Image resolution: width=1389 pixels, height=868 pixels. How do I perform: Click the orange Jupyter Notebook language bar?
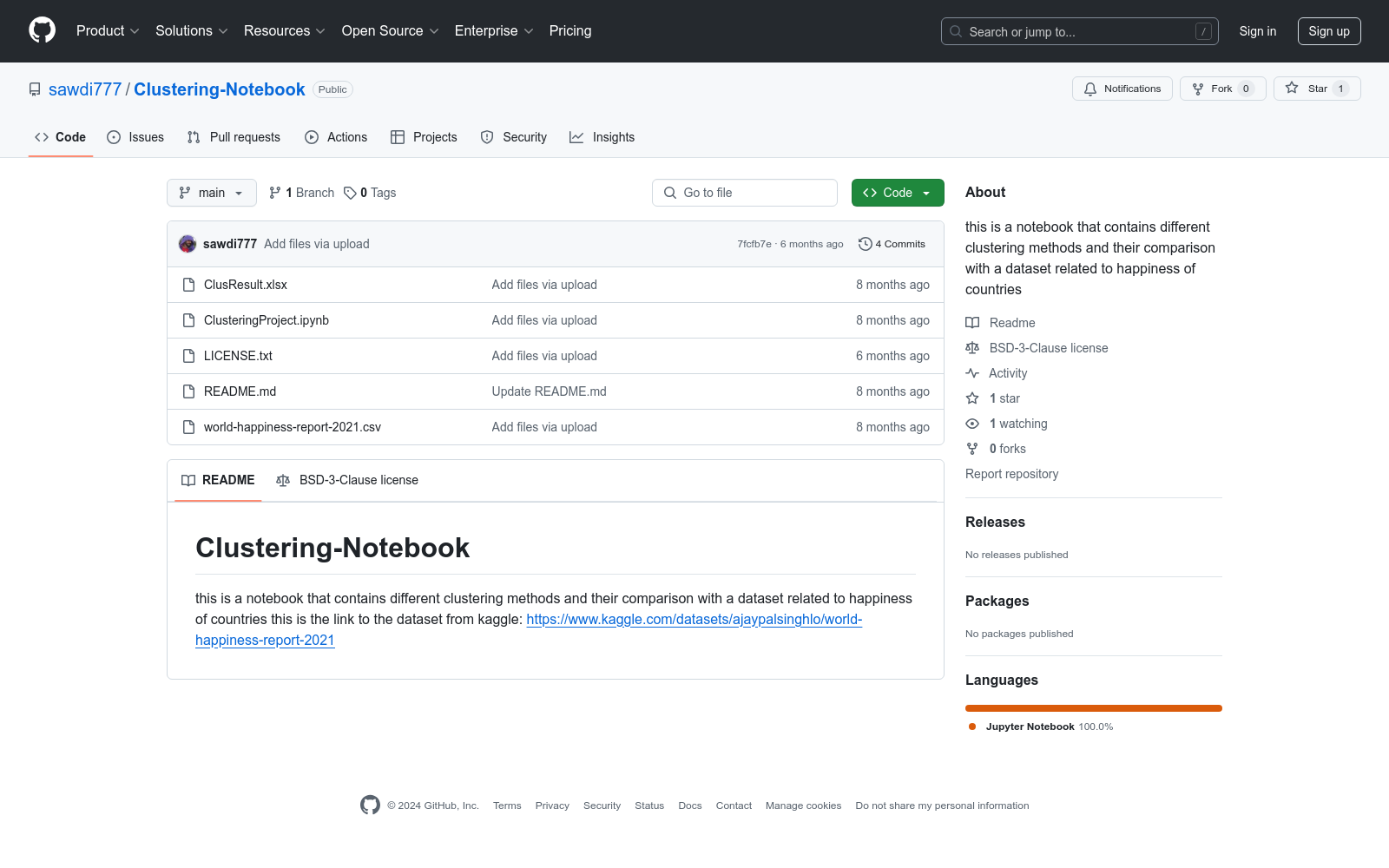click(x=1094, y=708)
